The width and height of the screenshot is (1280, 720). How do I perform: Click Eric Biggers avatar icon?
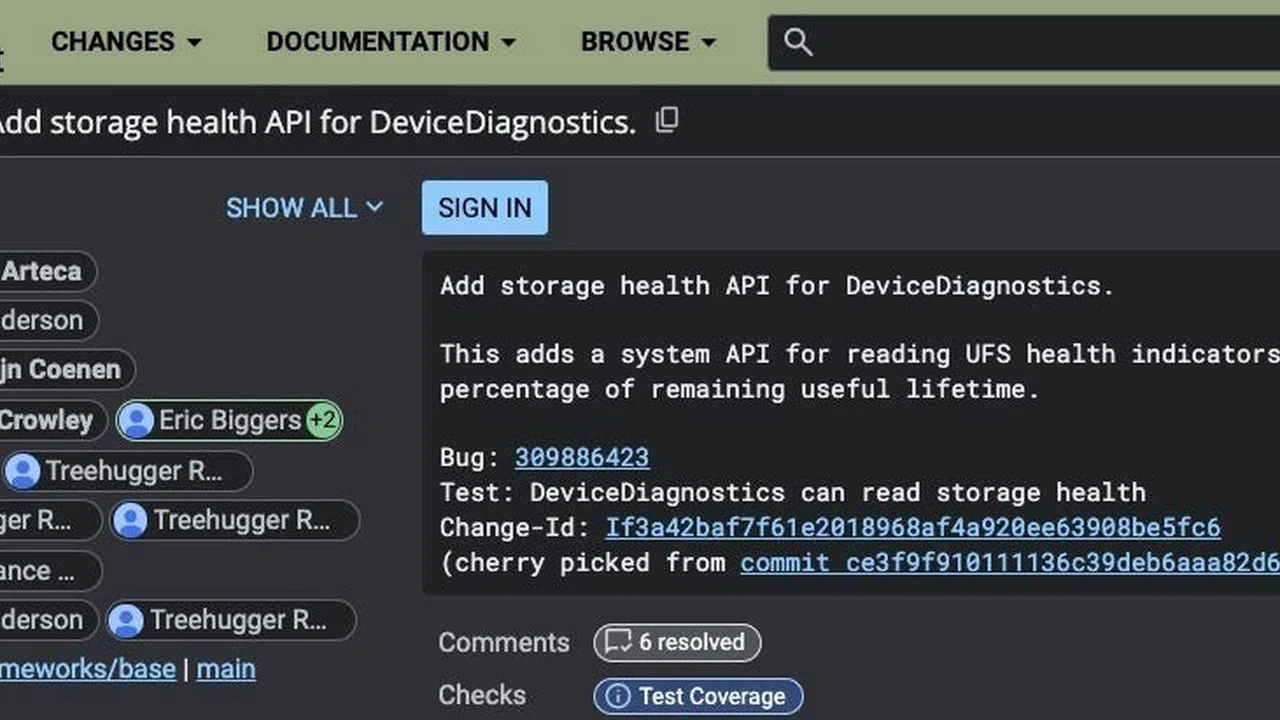click(x=137, y=421)
